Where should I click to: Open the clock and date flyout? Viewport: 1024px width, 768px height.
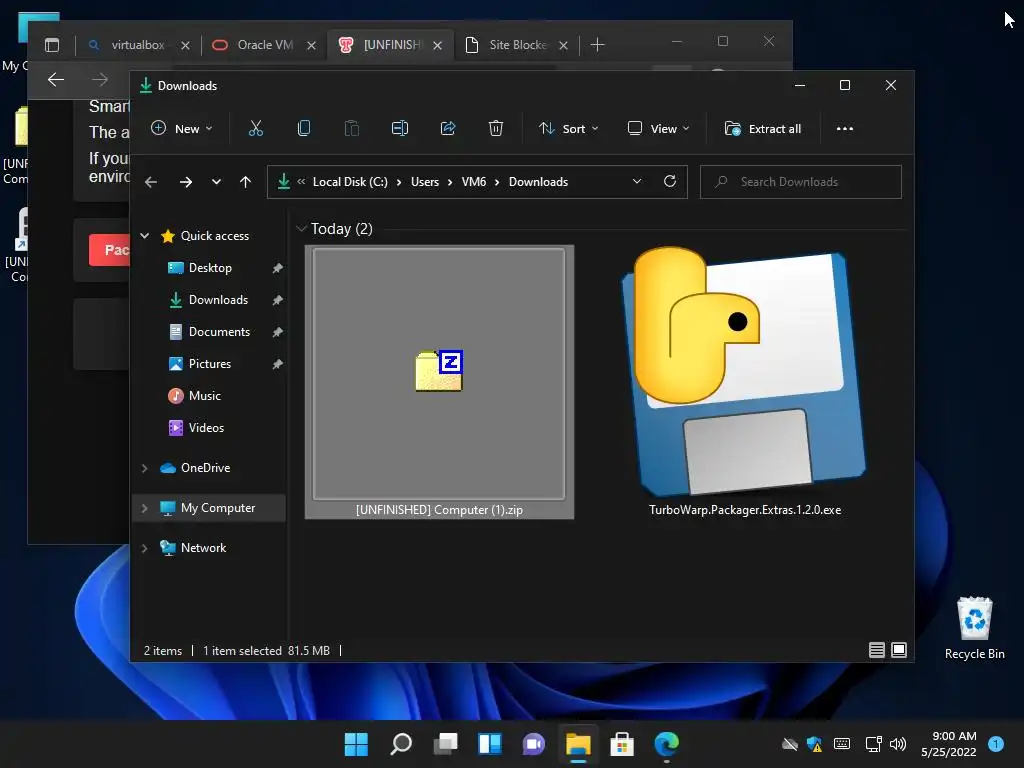click(949, 744)
